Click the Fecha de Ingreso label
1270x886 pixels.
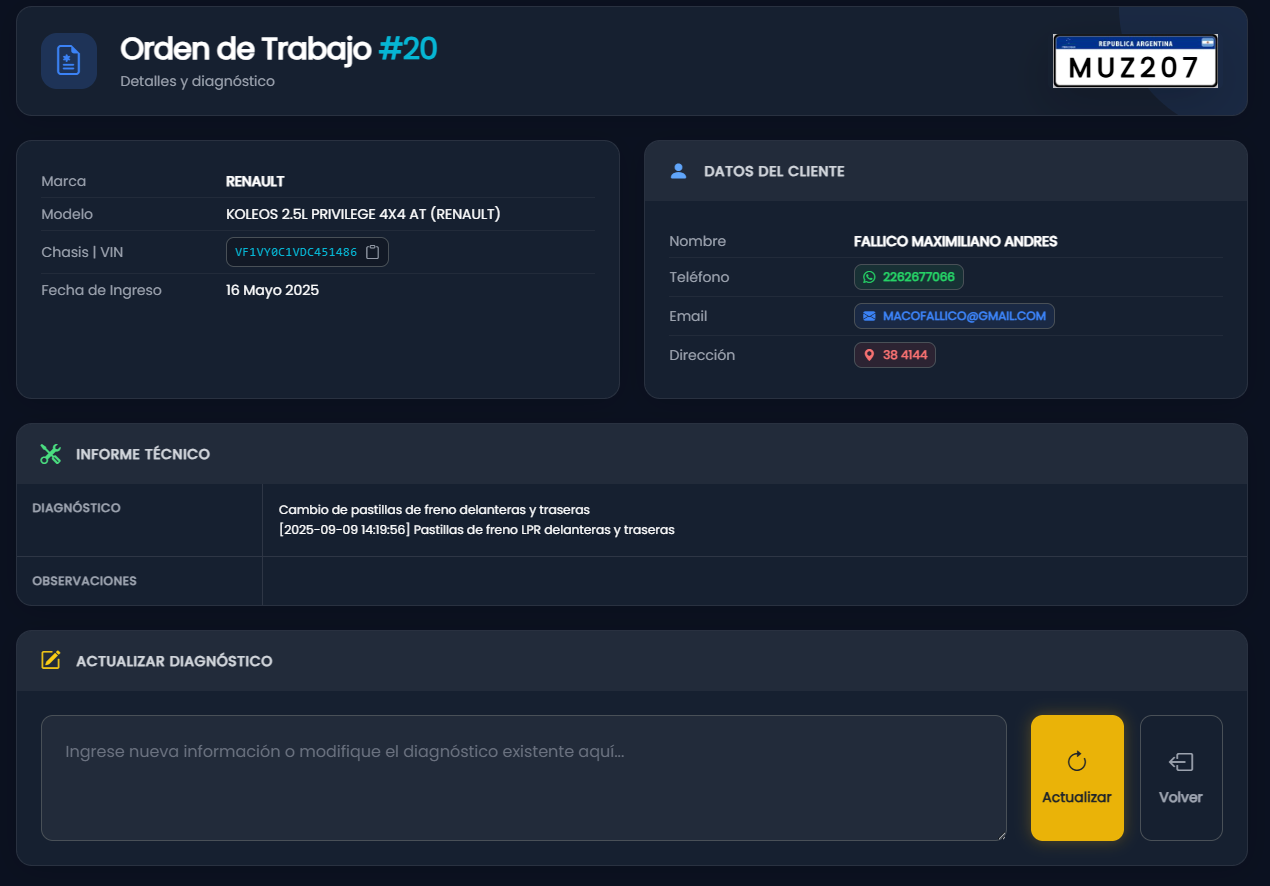[101, 290]
